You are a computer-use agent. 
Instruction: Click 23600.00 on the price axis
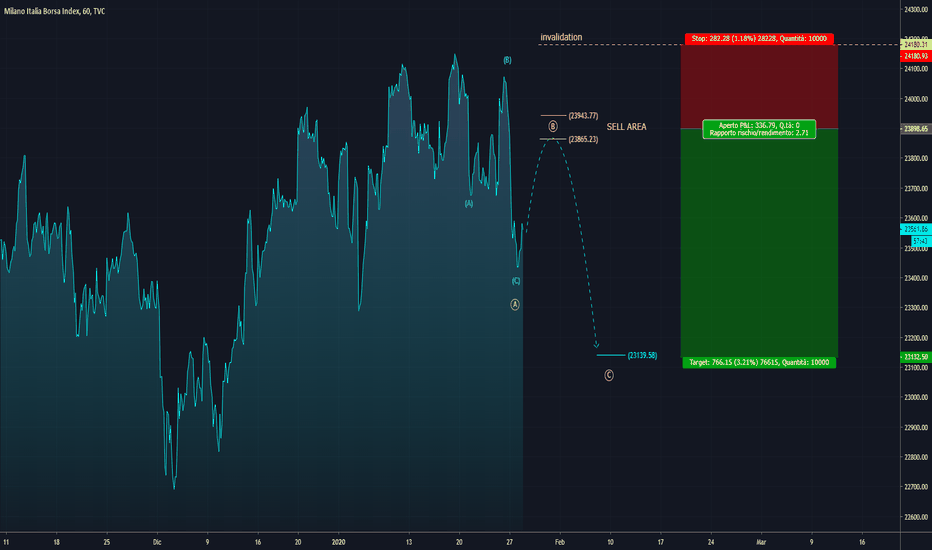pyautogui.click(x=916, y=218)
